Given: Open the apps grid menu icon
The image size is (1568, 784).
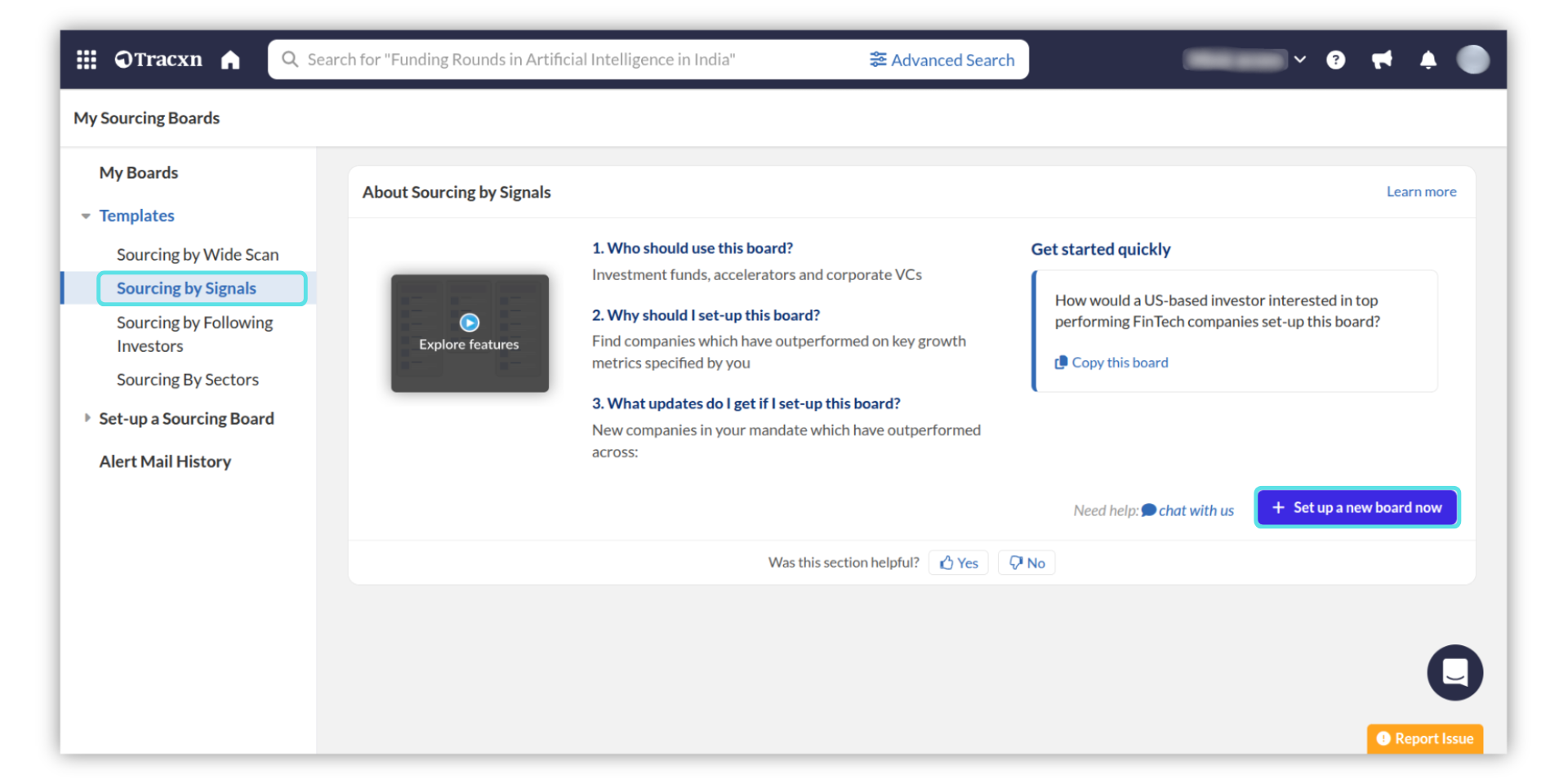Looking at the screenshot, I should [87, 60].
